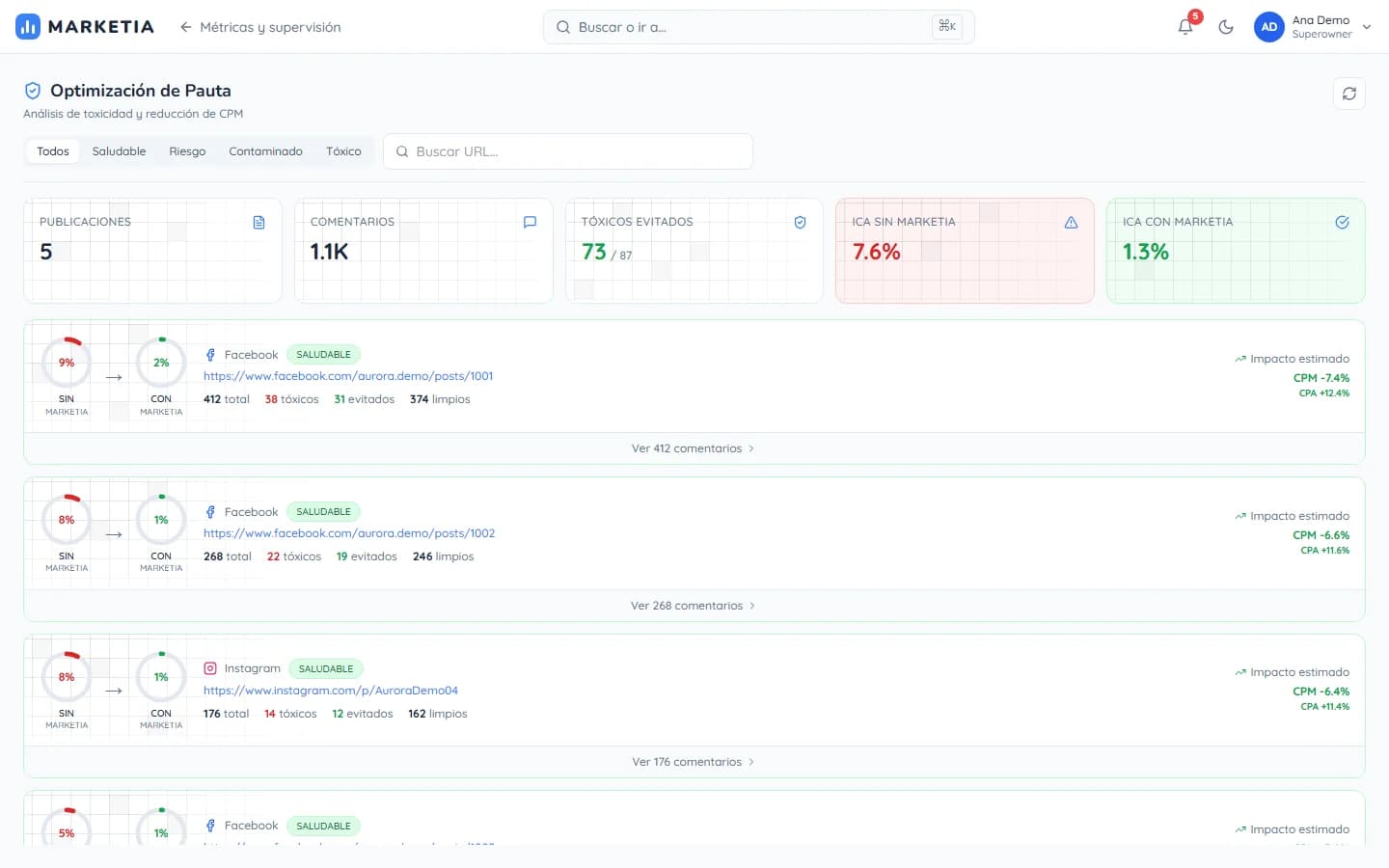The height and width of the screenshot is (868, 1389).
Task: Expand Ver 412 comentarios
Action: click(694, 448)
